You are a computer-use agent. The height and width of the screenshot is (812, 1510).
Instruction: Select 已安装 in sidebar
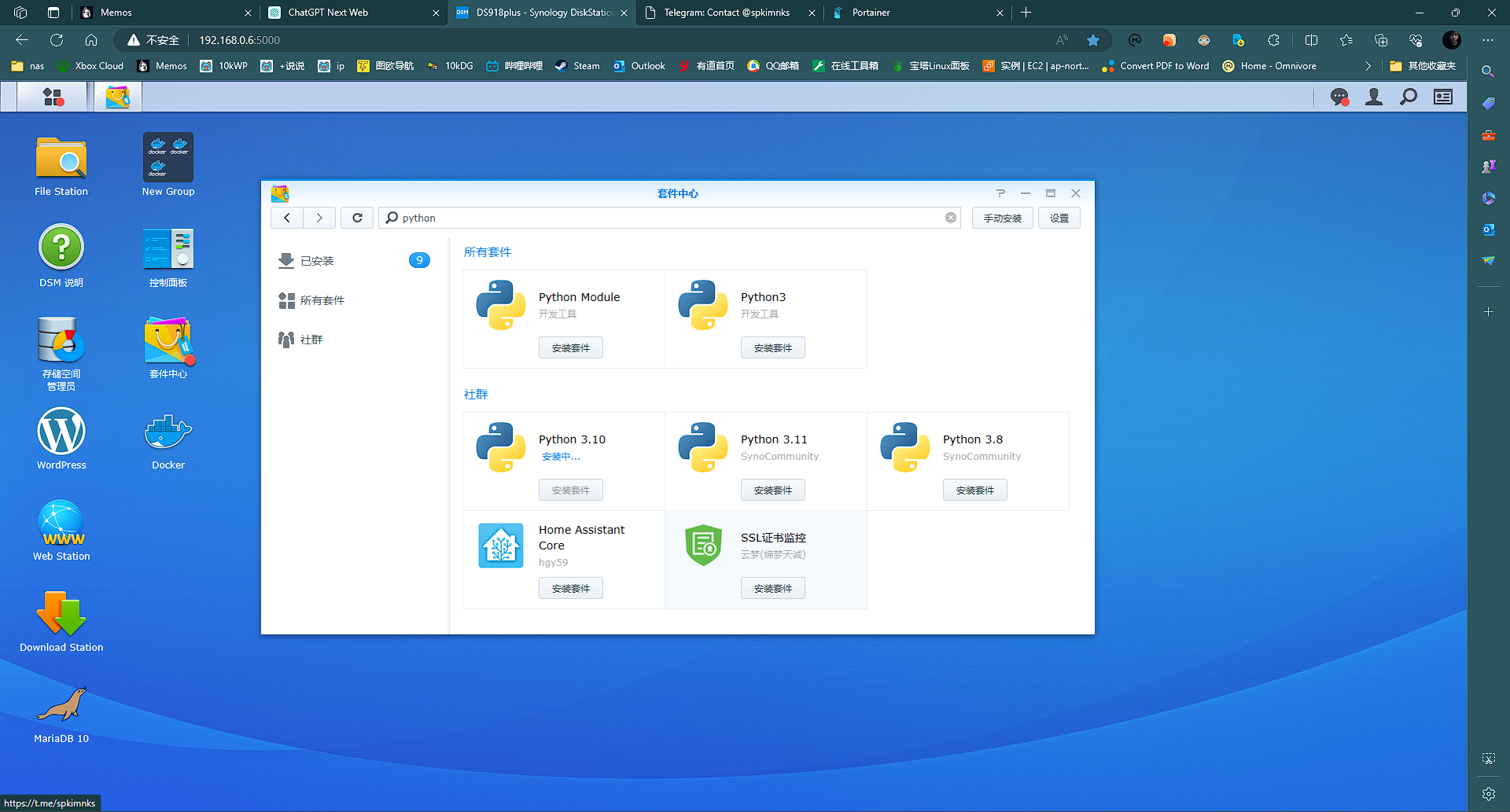coord(354,260)
